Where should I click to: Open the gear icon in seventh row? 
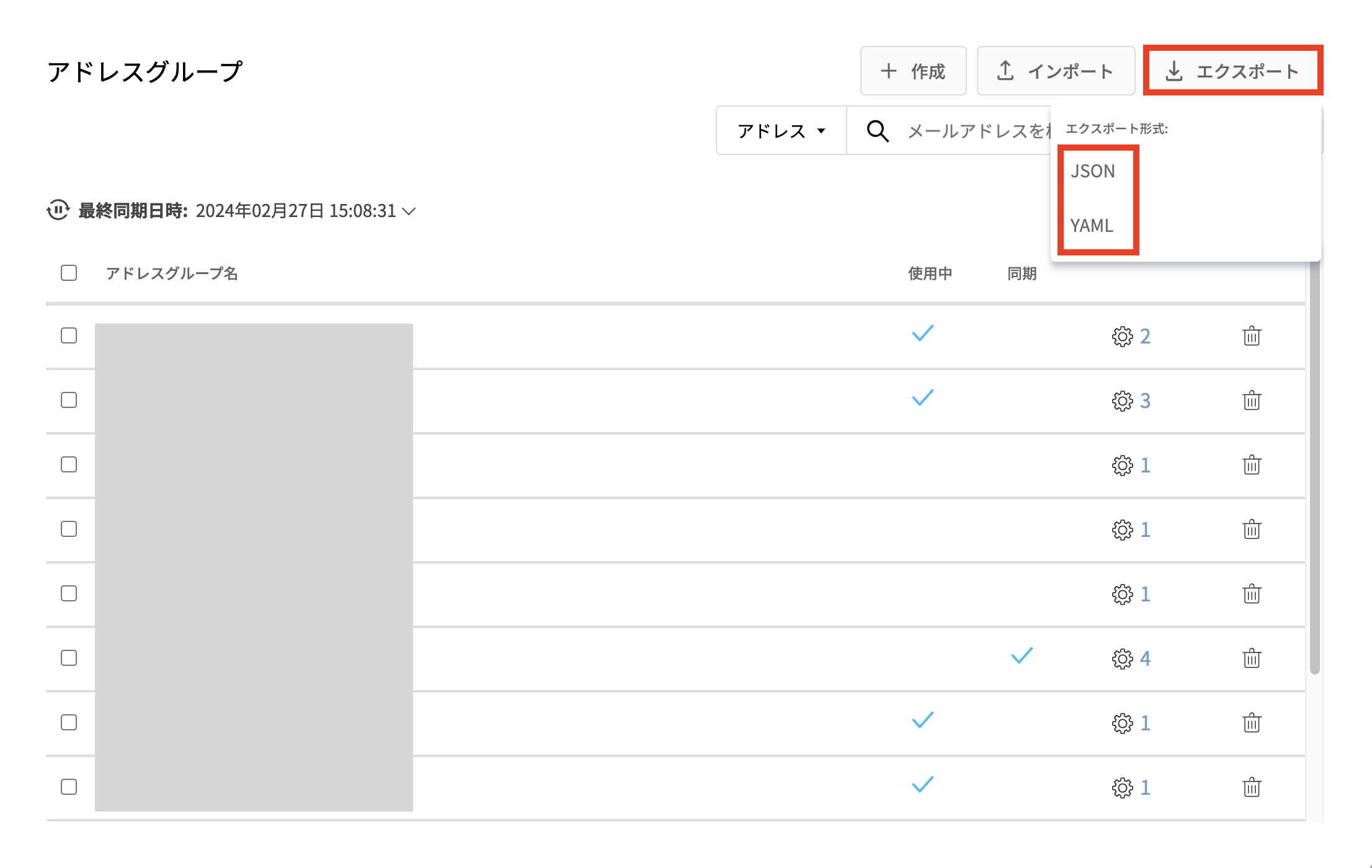pos(1122,723)
